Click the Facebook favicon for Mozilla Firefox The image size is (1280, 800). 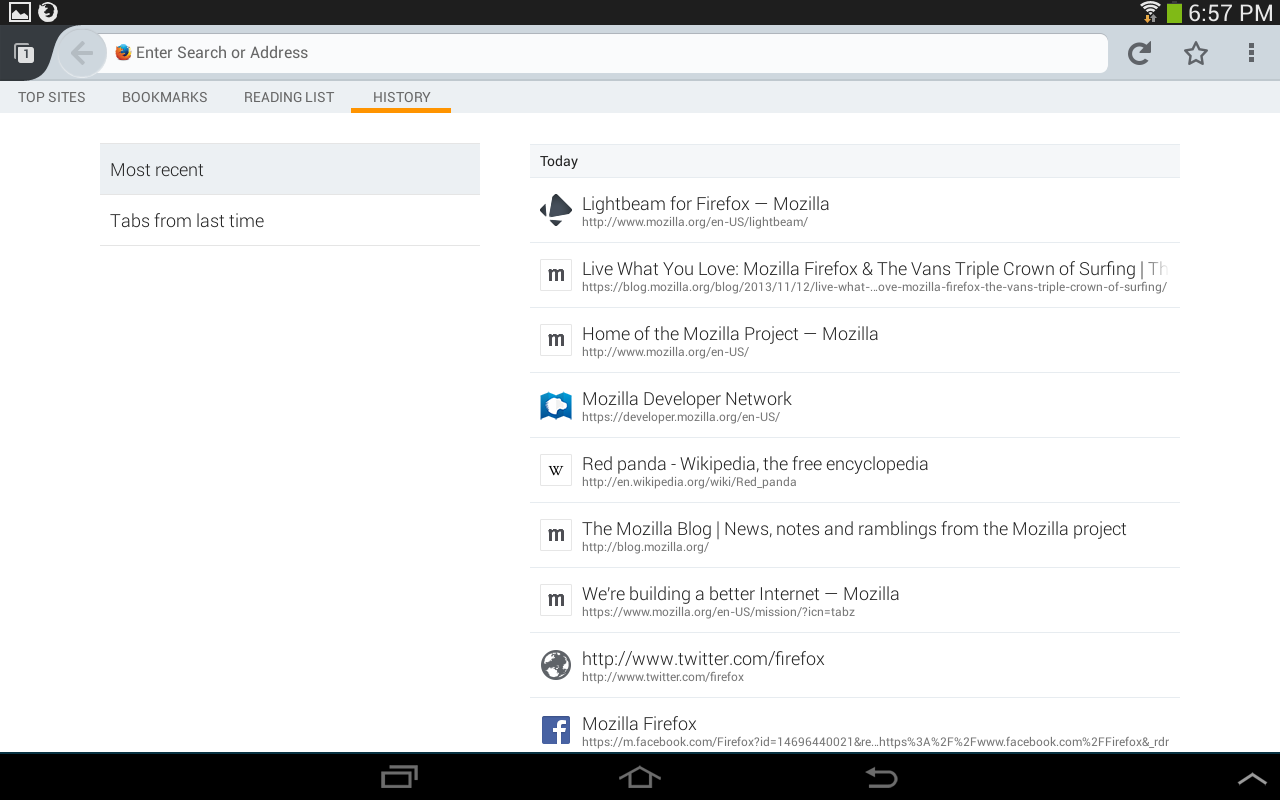click(556, 730)
